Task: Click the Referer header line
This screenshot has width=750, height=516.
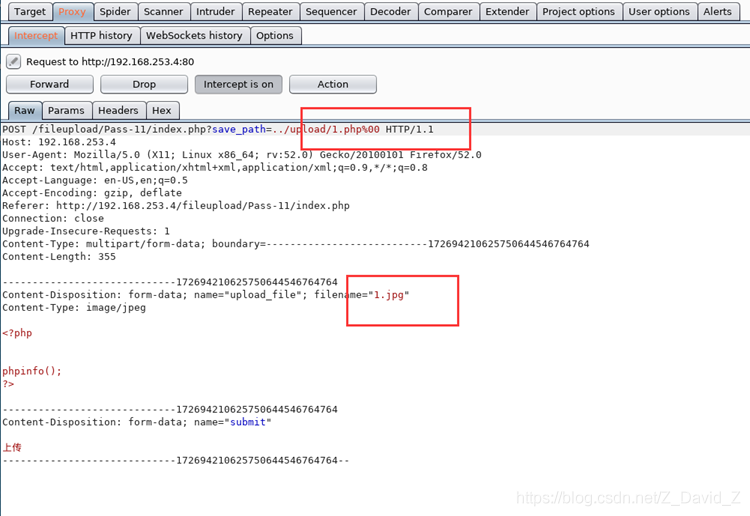Action: click(176, 206)
